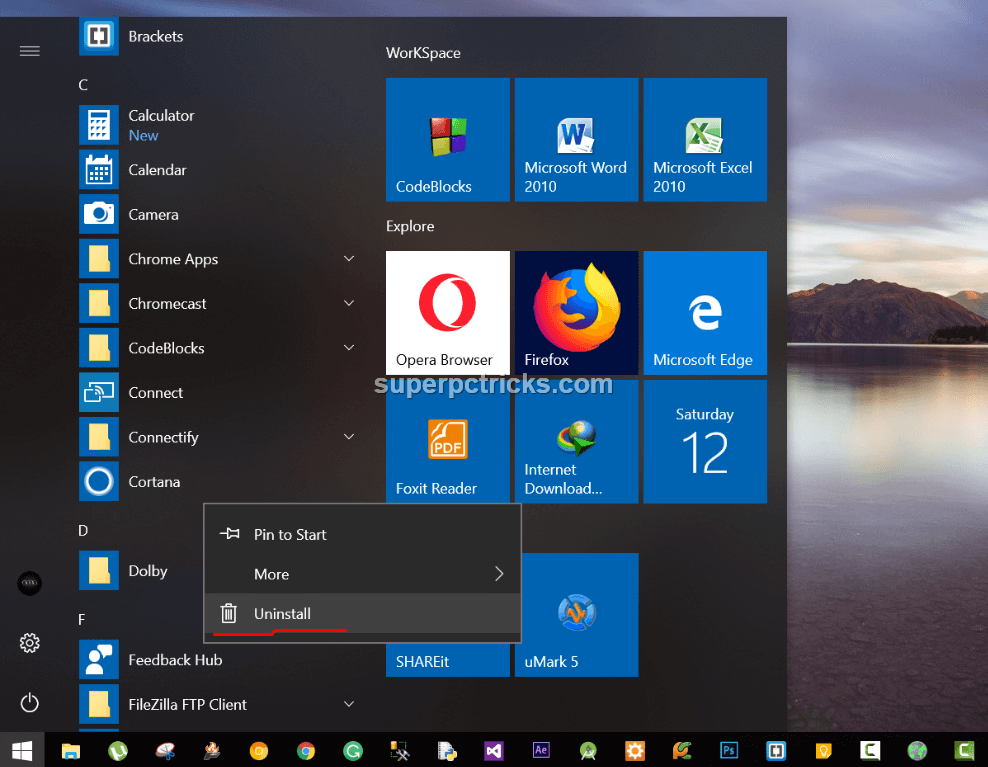The width and height of the screenshot is (988, 767).
Task: Open the Dolby folder
Action: tap(141, 570)
